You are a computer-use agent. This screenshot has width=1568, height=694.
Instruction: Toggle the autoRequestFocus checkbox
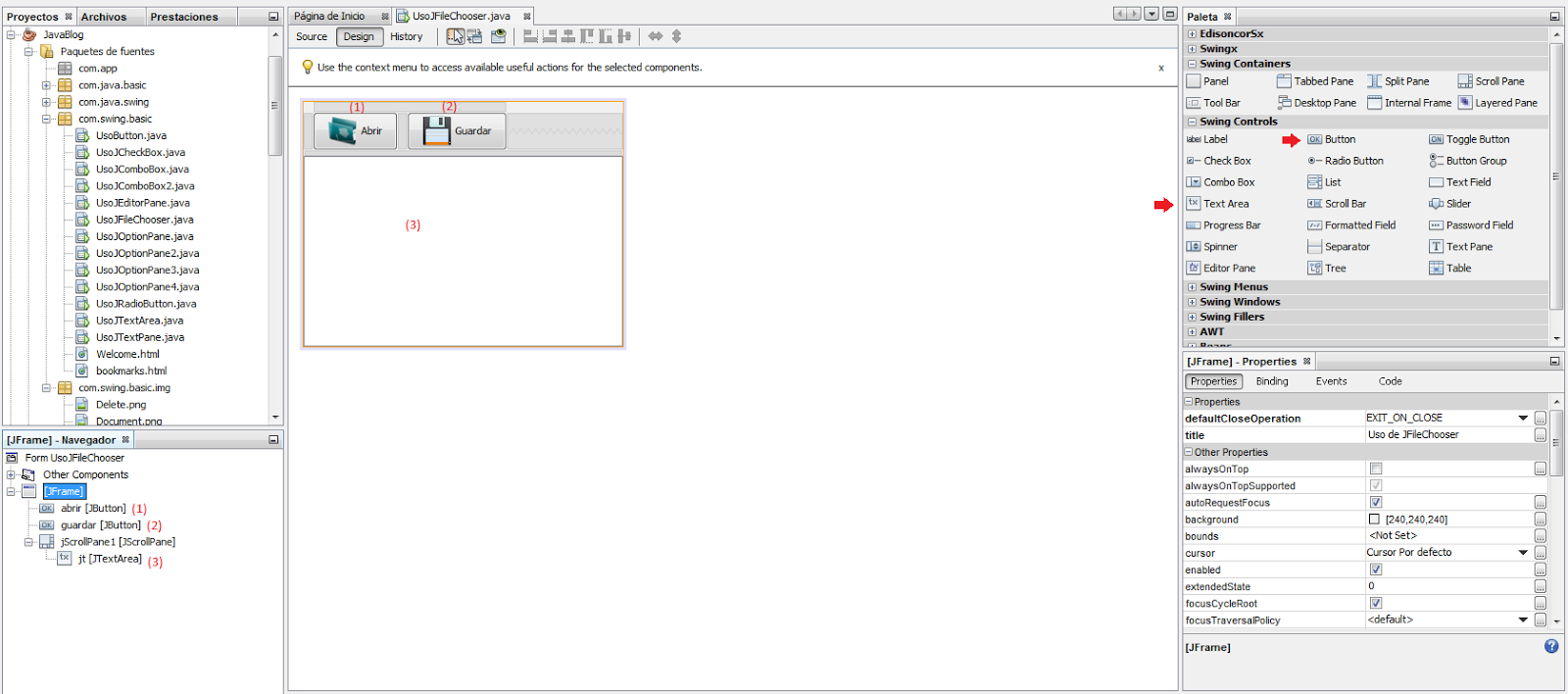pos(1376,503)
